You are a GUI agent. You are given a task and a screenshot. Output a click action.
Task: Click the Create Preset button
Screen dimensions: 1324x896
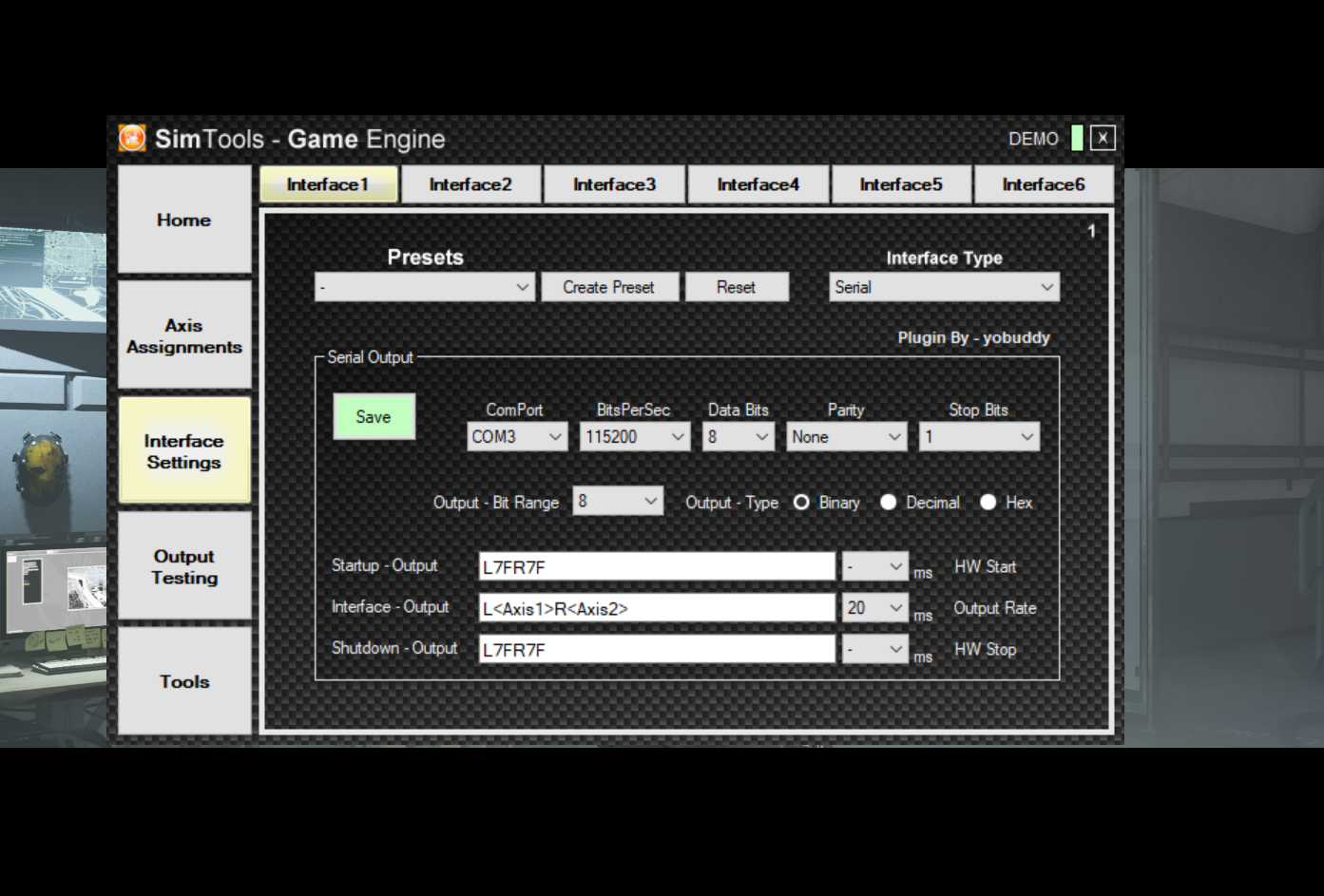[x=609, y=287]
